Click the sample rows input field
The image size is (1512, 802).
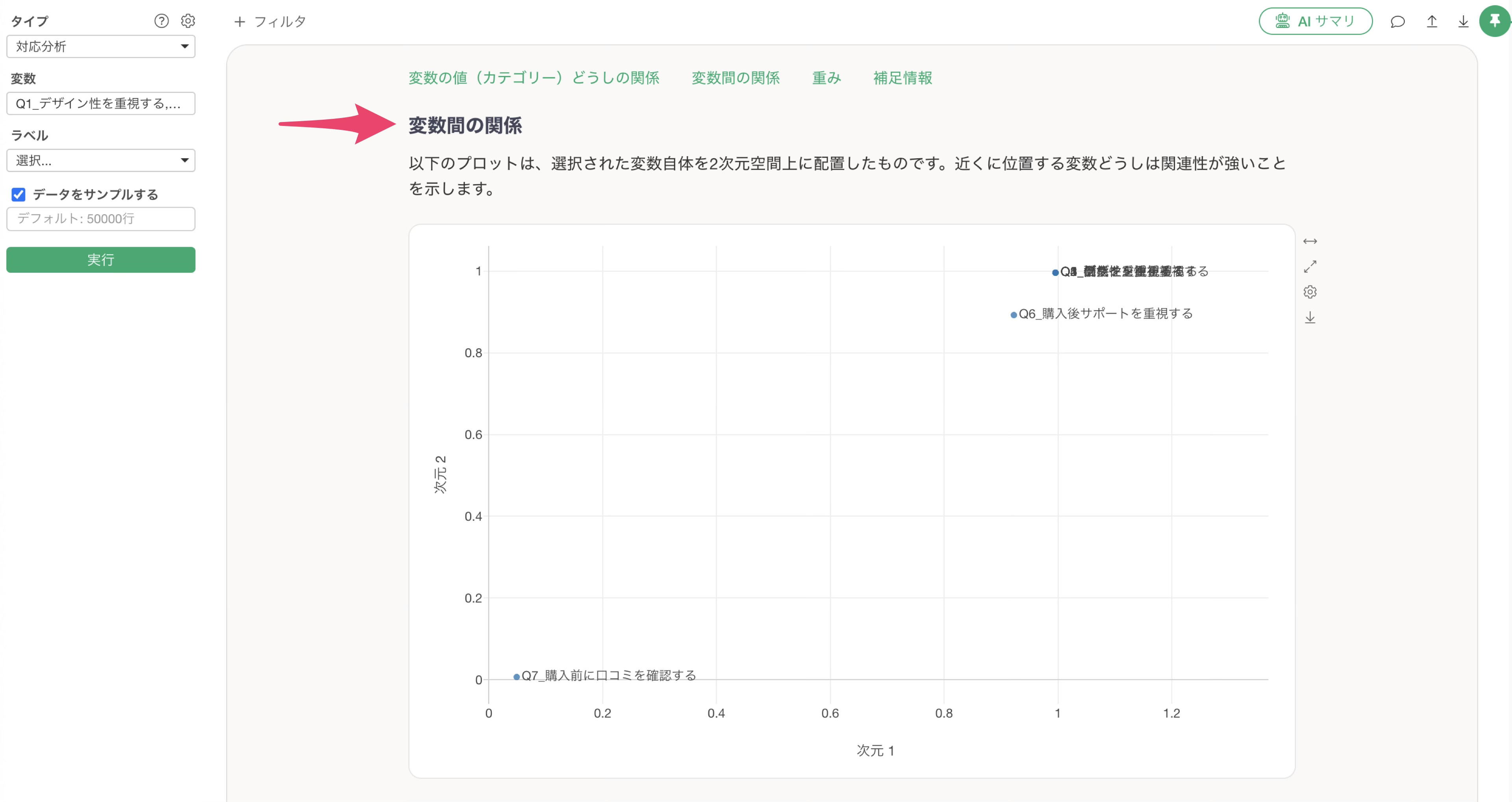(100, 218)
